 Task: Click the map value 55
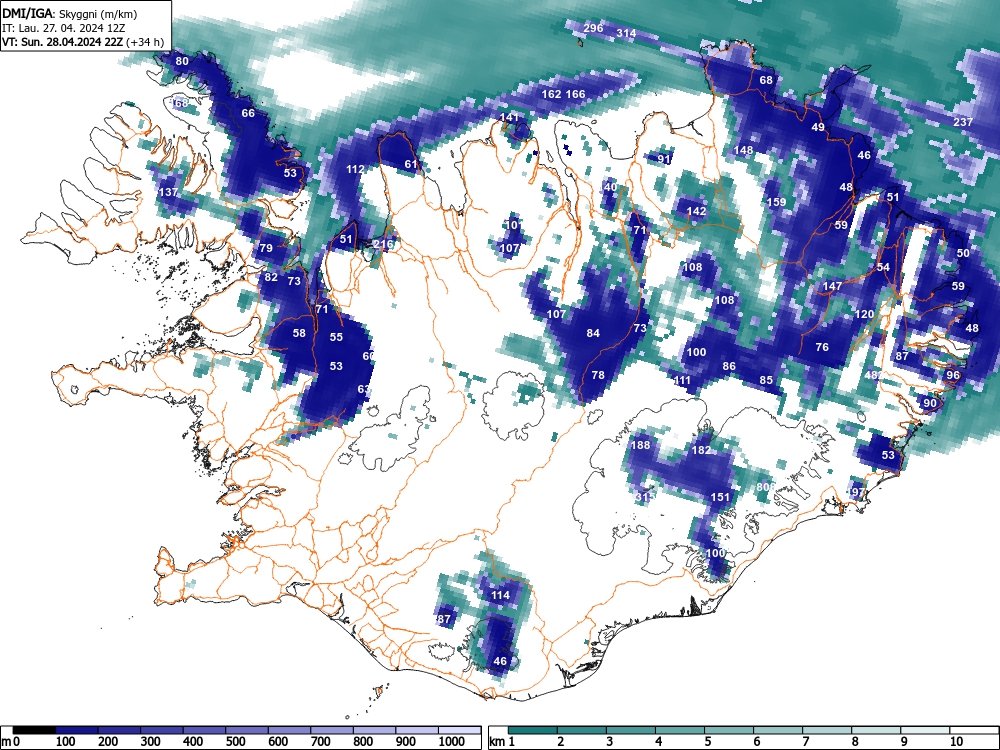[x=336, y=337]
